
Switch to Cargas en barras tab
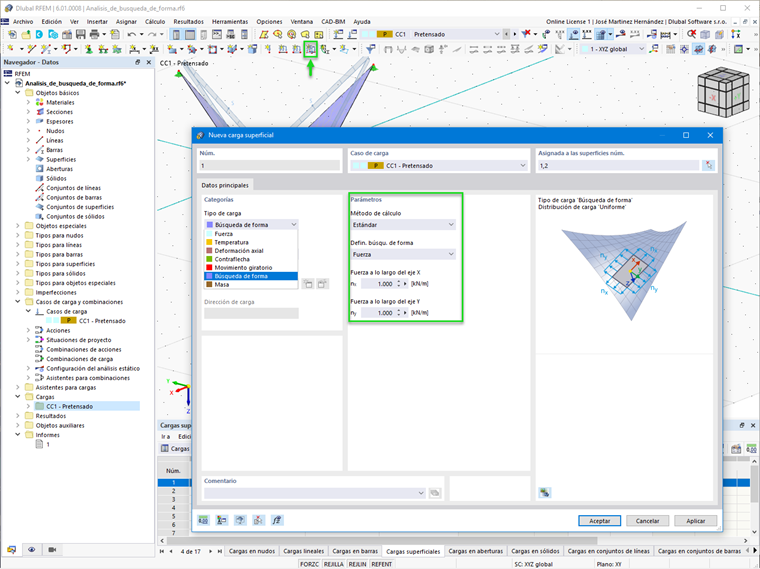[x=355, y=551]
